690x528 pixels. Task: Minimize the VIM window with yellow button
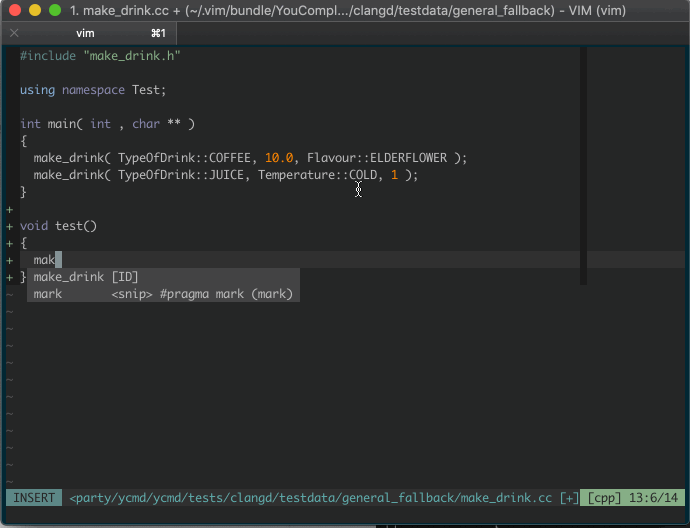pos(35,10)
